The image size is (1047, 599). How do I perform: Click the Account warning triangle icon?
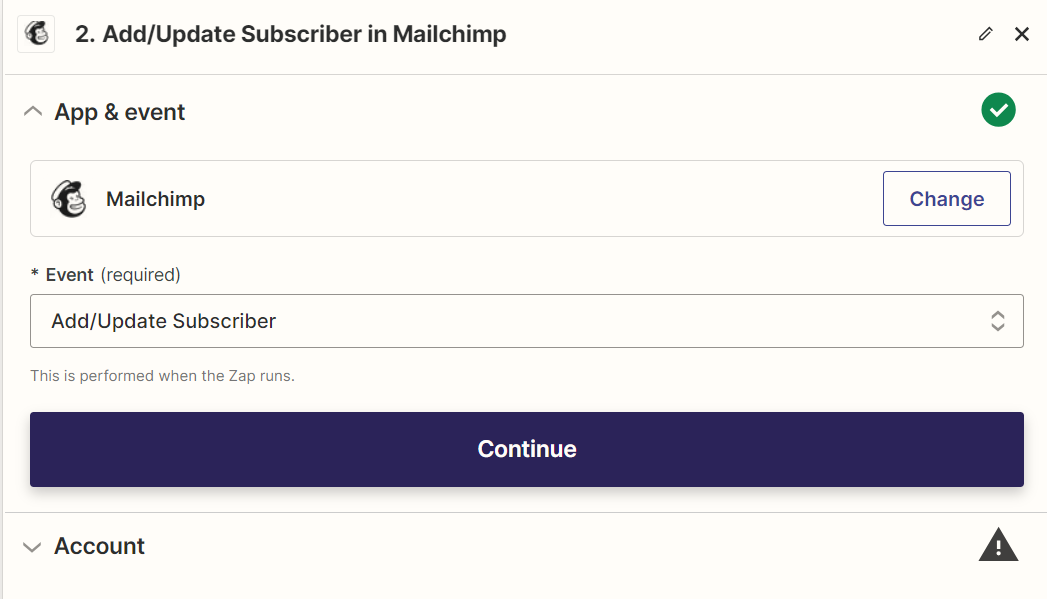tap(998, 545)
